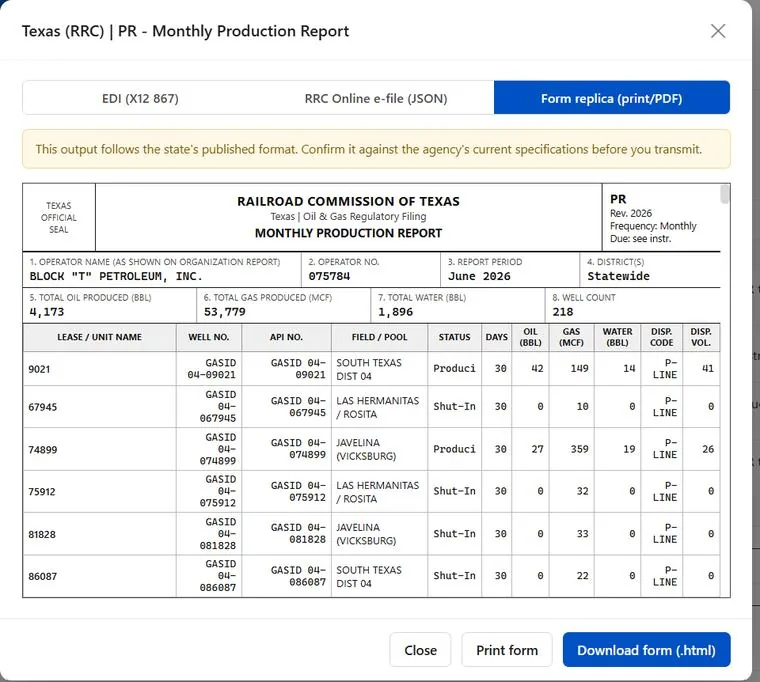Viewport: 760px width, 682px height.
Task: Click the DISP. VOL. column header
Action: (701, 337)
